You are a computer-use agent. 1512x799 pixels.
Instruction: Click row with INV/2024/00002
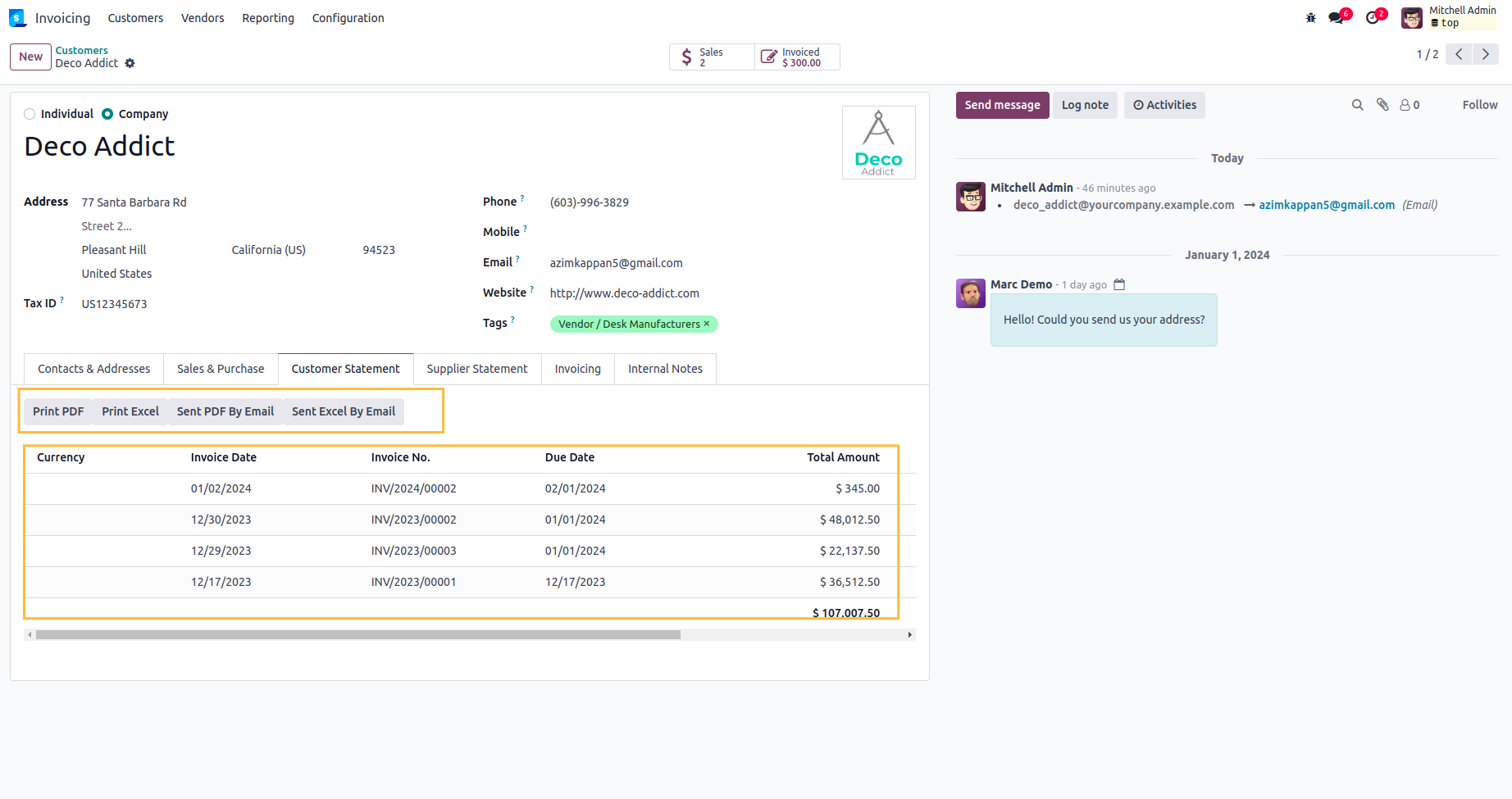pyautogui.click(x=470, y=488)
